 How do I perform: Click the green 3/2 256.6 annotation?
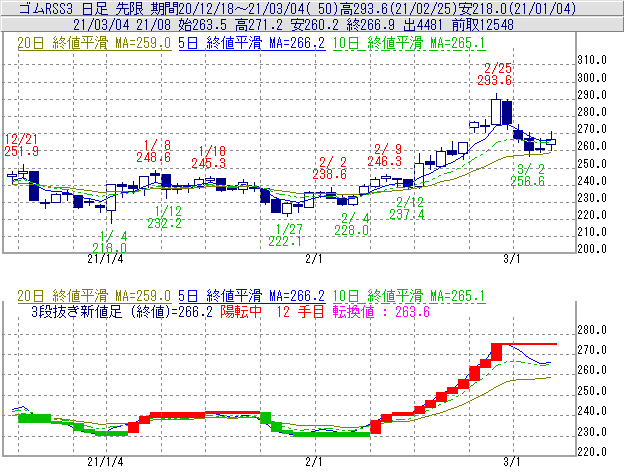tap(528, 175)
